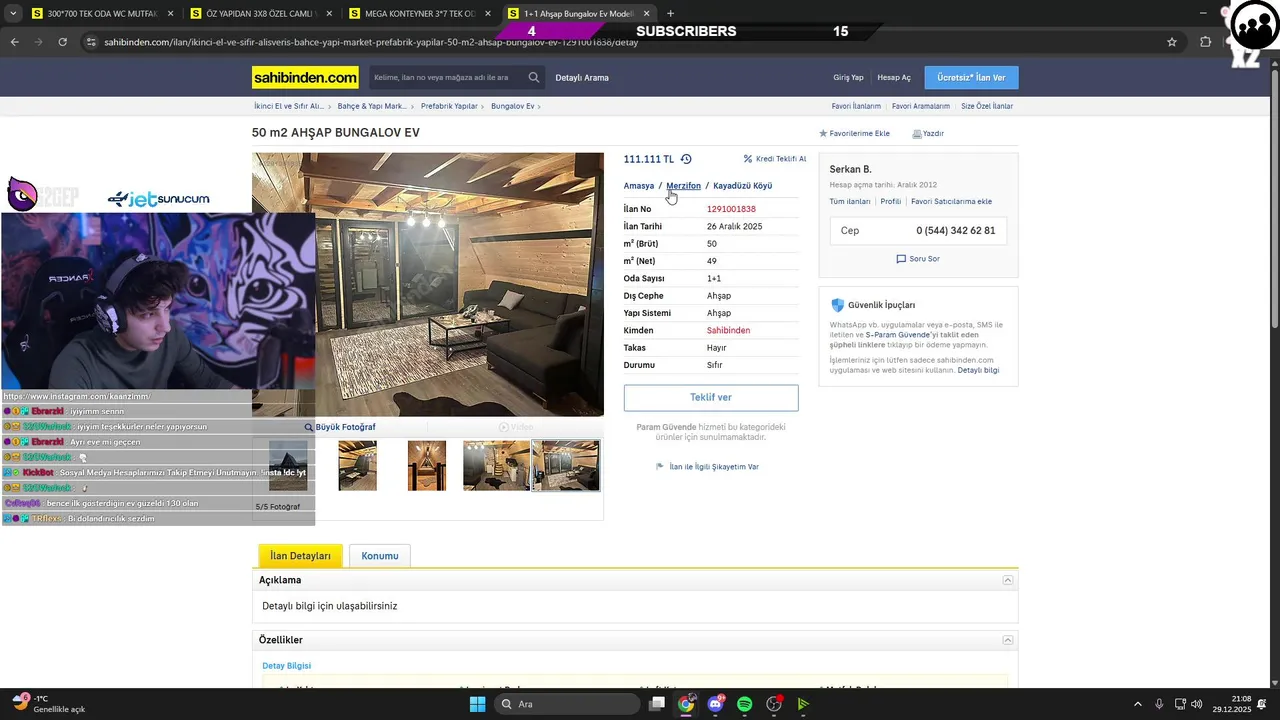
Task: Click Favori Satıcılarıma ekle link
Action: [951, 202]
